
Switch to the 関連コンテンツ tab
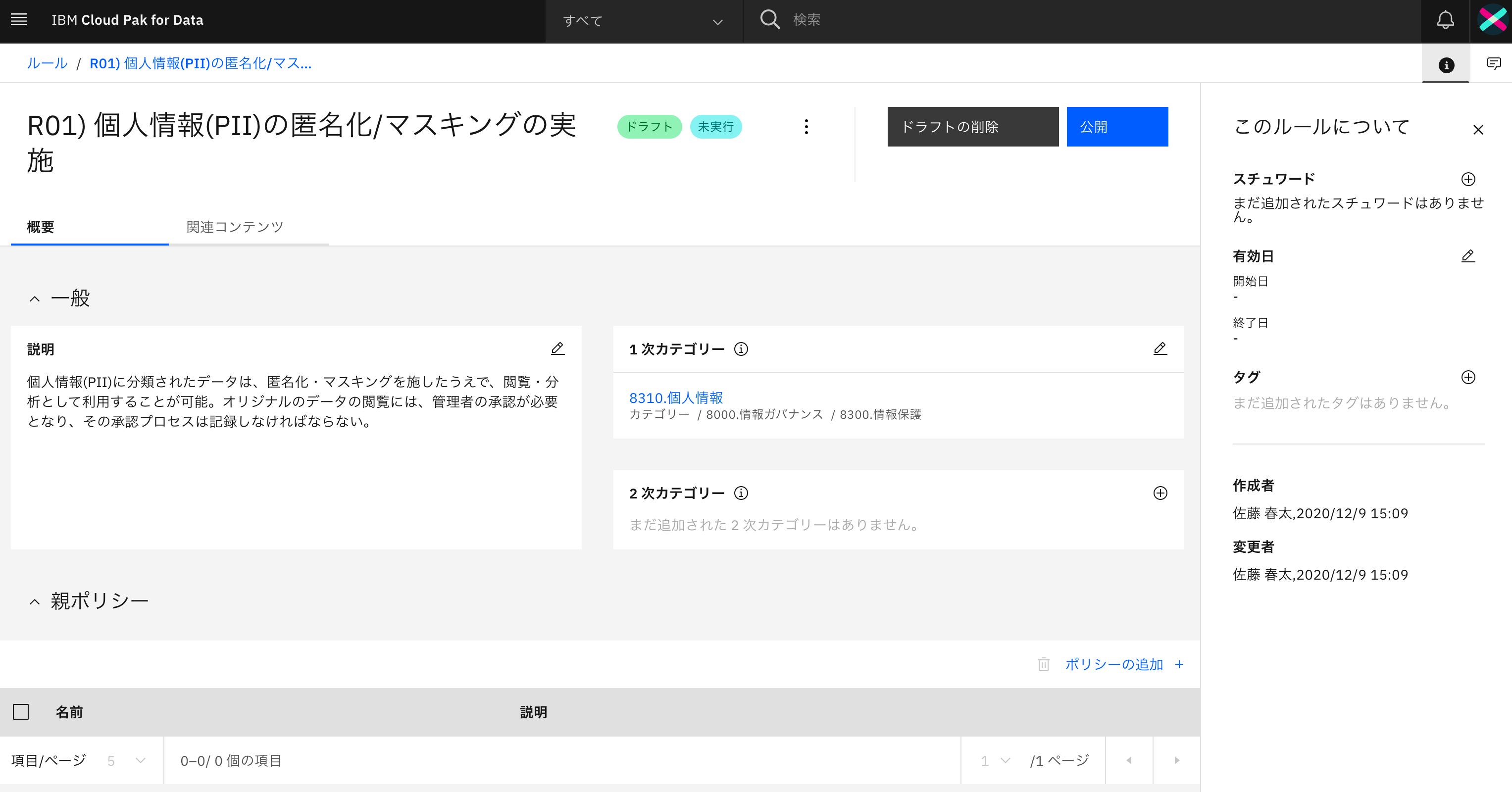tap(235, 227)
